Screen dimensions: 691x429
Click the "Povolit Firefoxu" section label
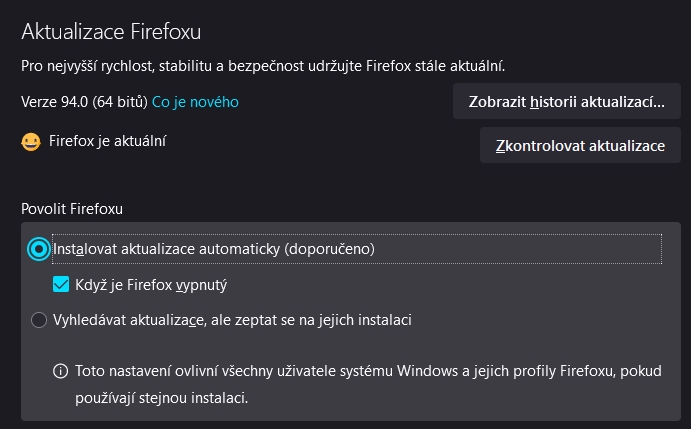[x=72, y=208]
